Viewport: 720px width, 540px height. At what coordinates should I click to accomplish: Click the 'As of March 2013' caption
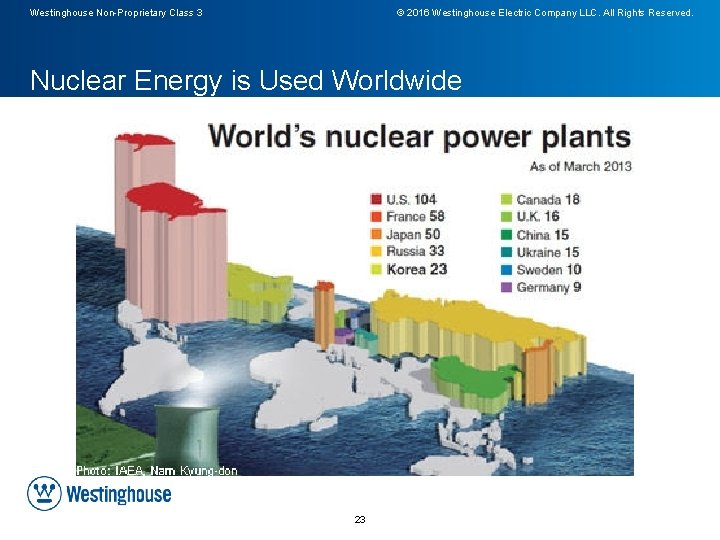pos(580,166)
